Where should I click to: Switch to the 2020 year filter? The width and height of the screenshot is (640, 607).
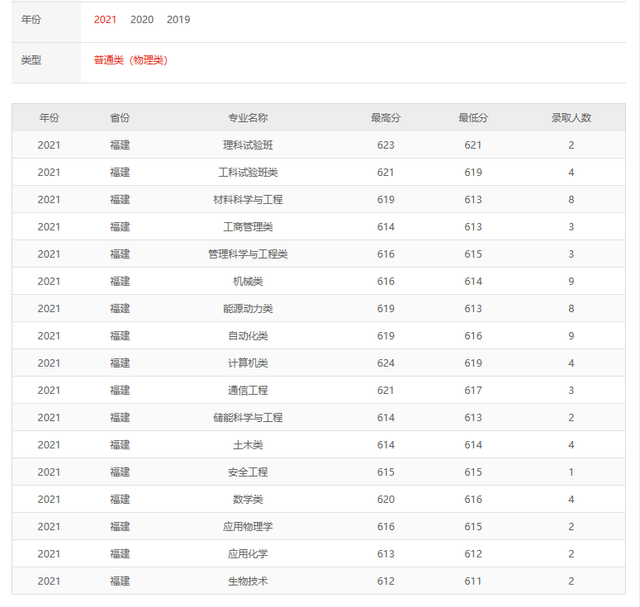pos(142,20)
